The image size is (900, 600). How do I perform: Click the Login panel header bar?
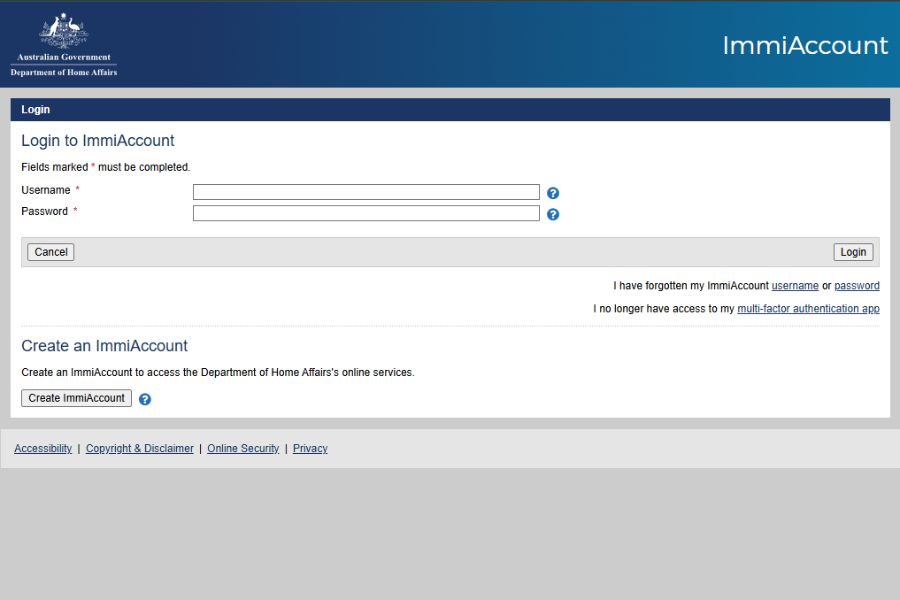[450, 109]
